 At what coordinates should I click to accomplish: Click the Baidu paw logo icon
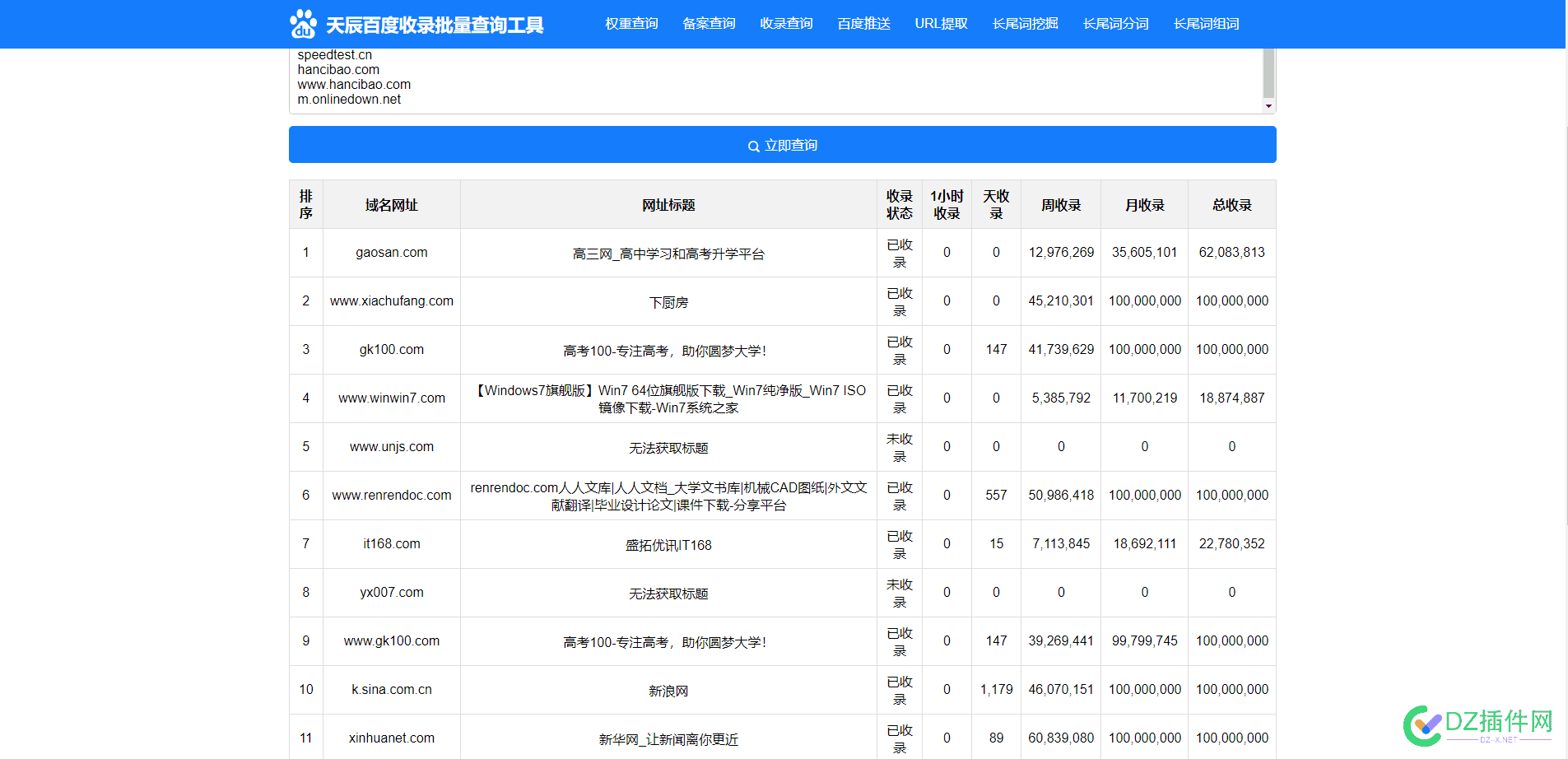coord(303,24)
